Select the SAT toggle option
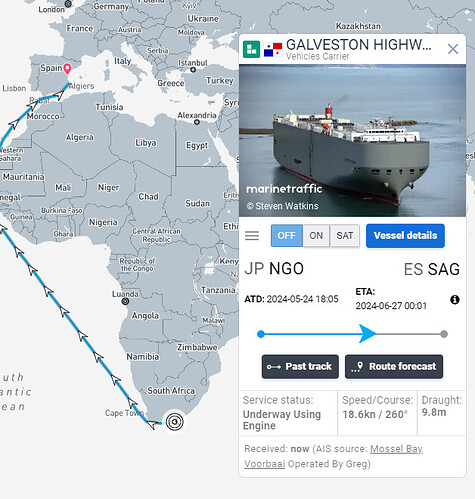The width and height of the screenshot is (475, 499). click(x=345, y=236)
